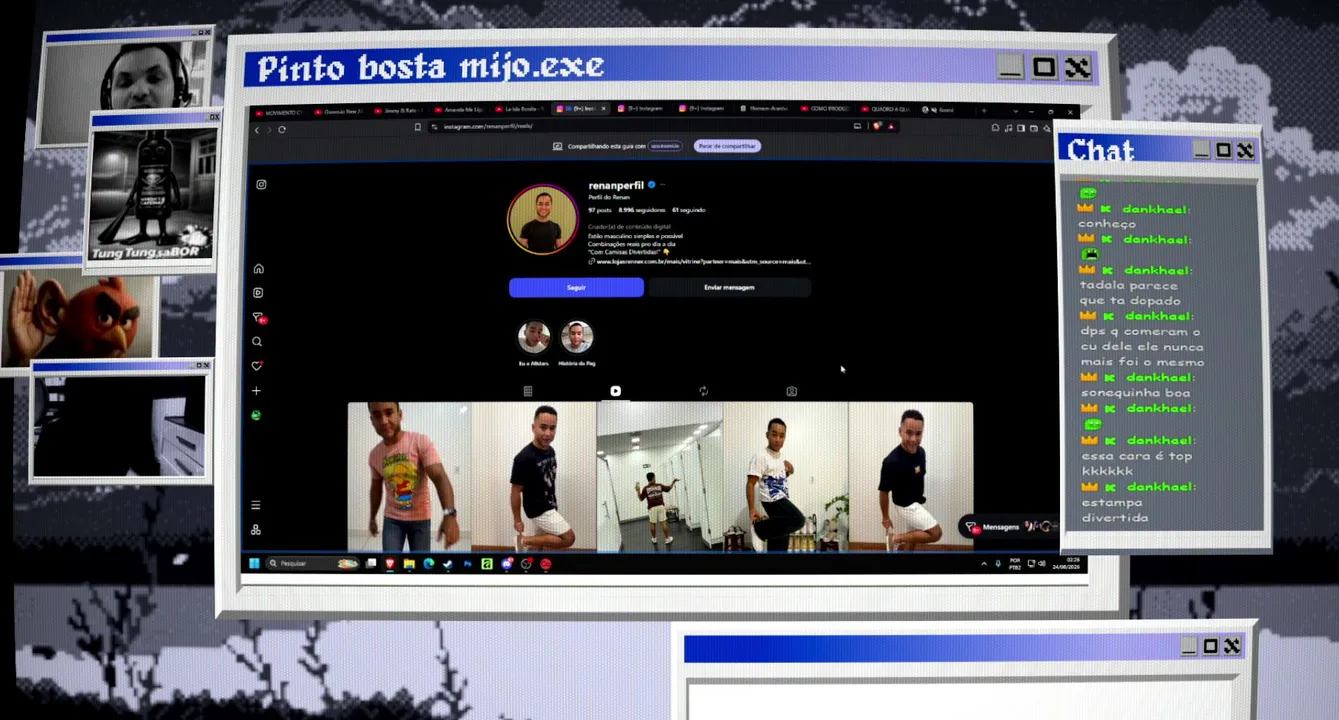Click the Enviar mensagem button

729,287
